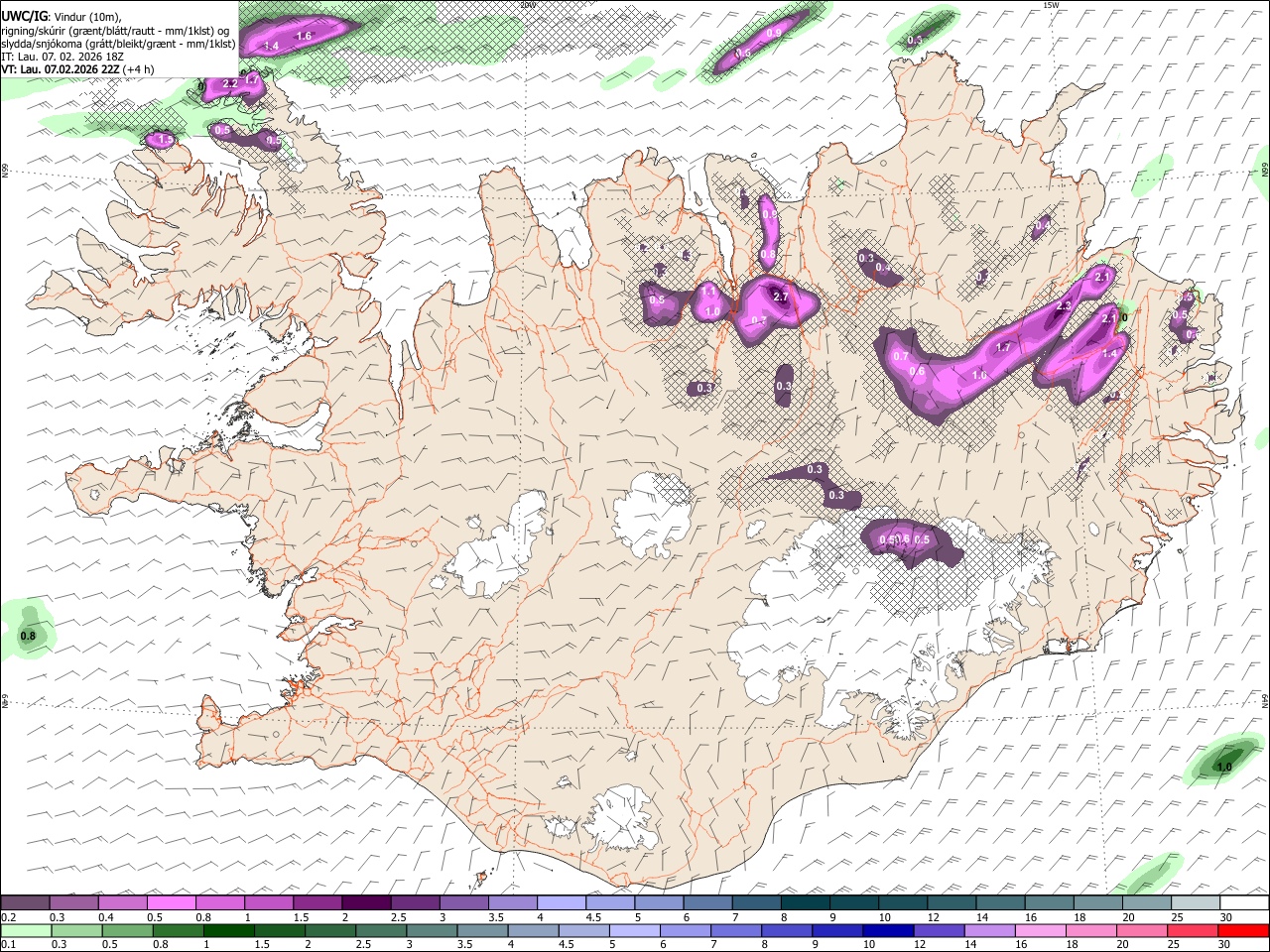Select the darkest plum swatch after 2 in the upper scale

click(x=366, y=902)
